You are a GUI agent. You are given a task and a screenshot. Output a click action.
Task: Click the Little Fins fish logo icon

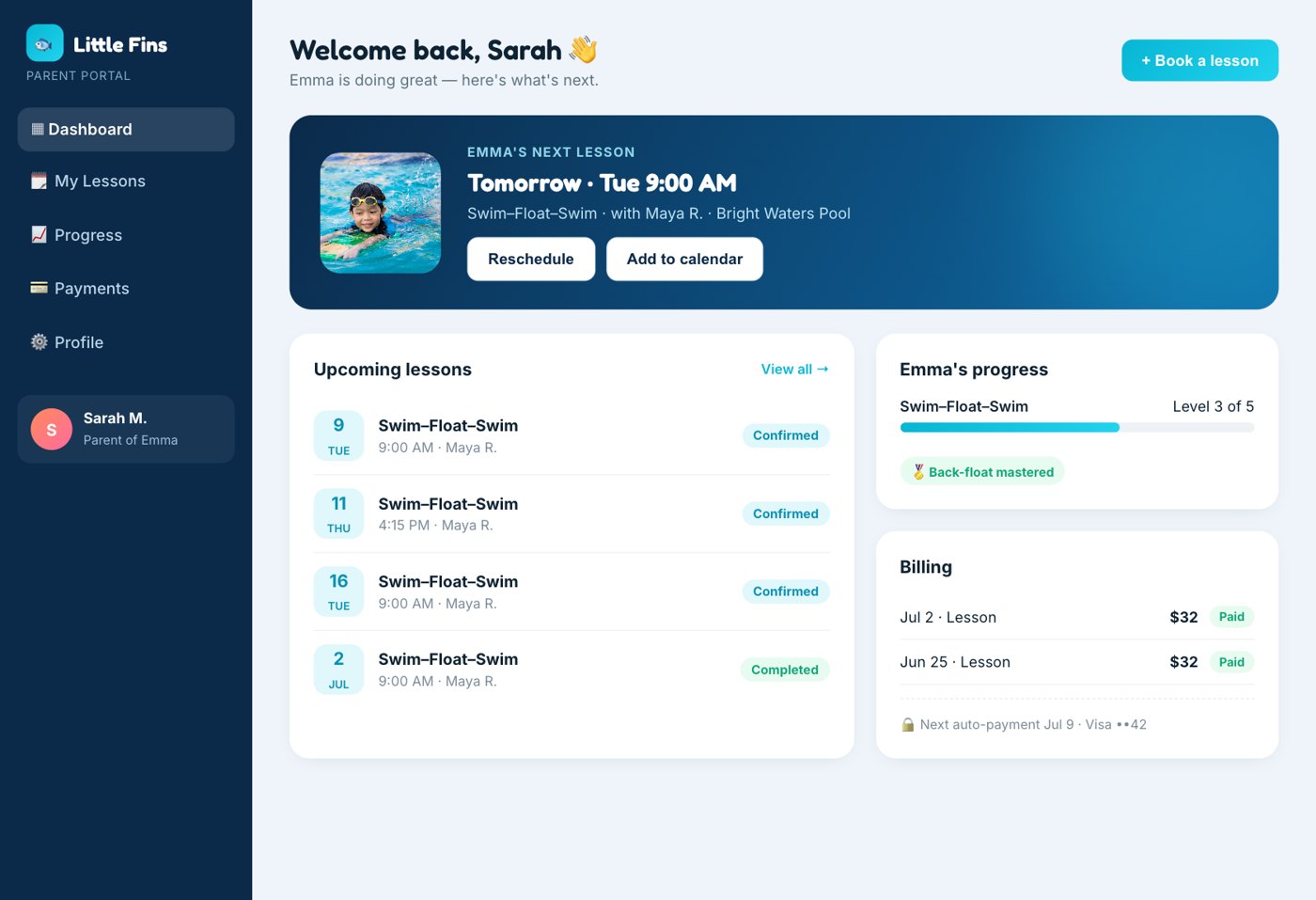tap(44, 43)
